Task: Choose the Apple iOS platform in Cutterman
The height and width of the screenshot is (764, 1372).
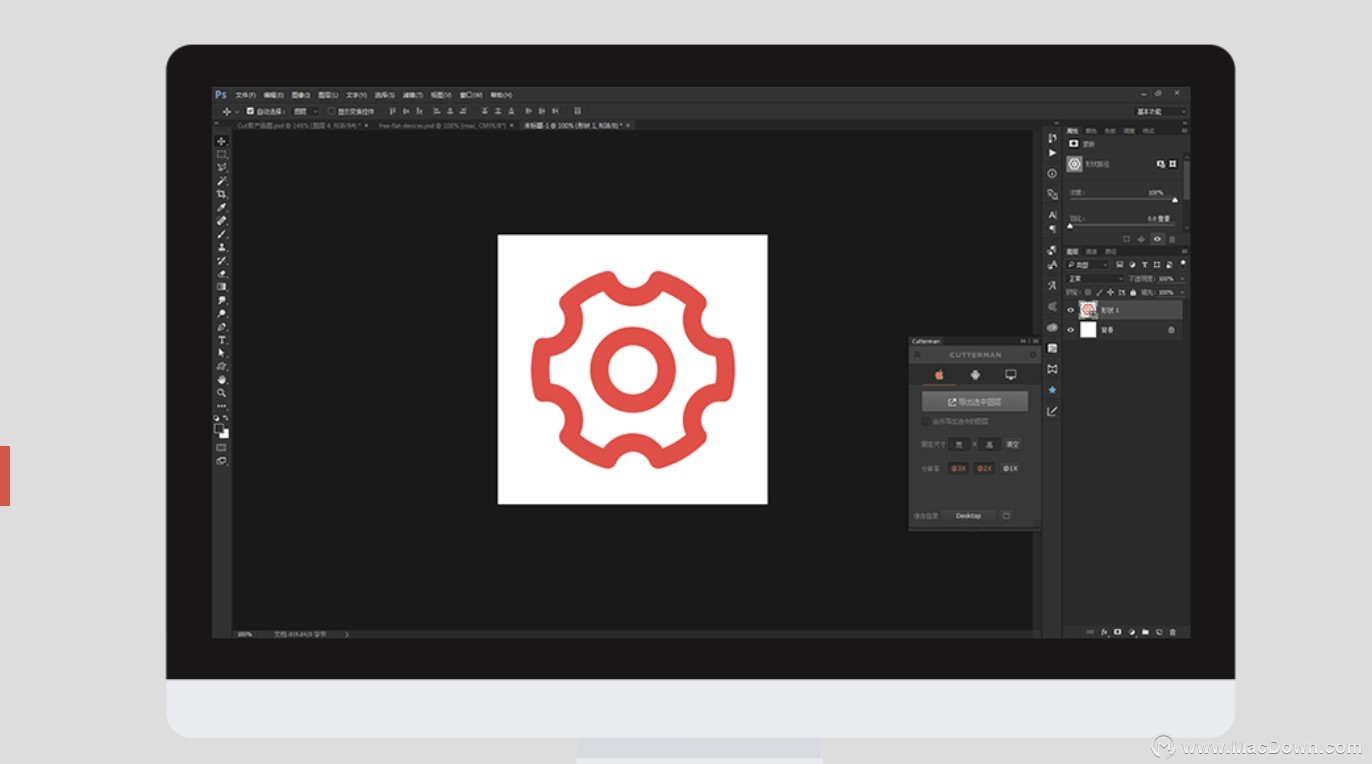Action: (x=939, y=375)
